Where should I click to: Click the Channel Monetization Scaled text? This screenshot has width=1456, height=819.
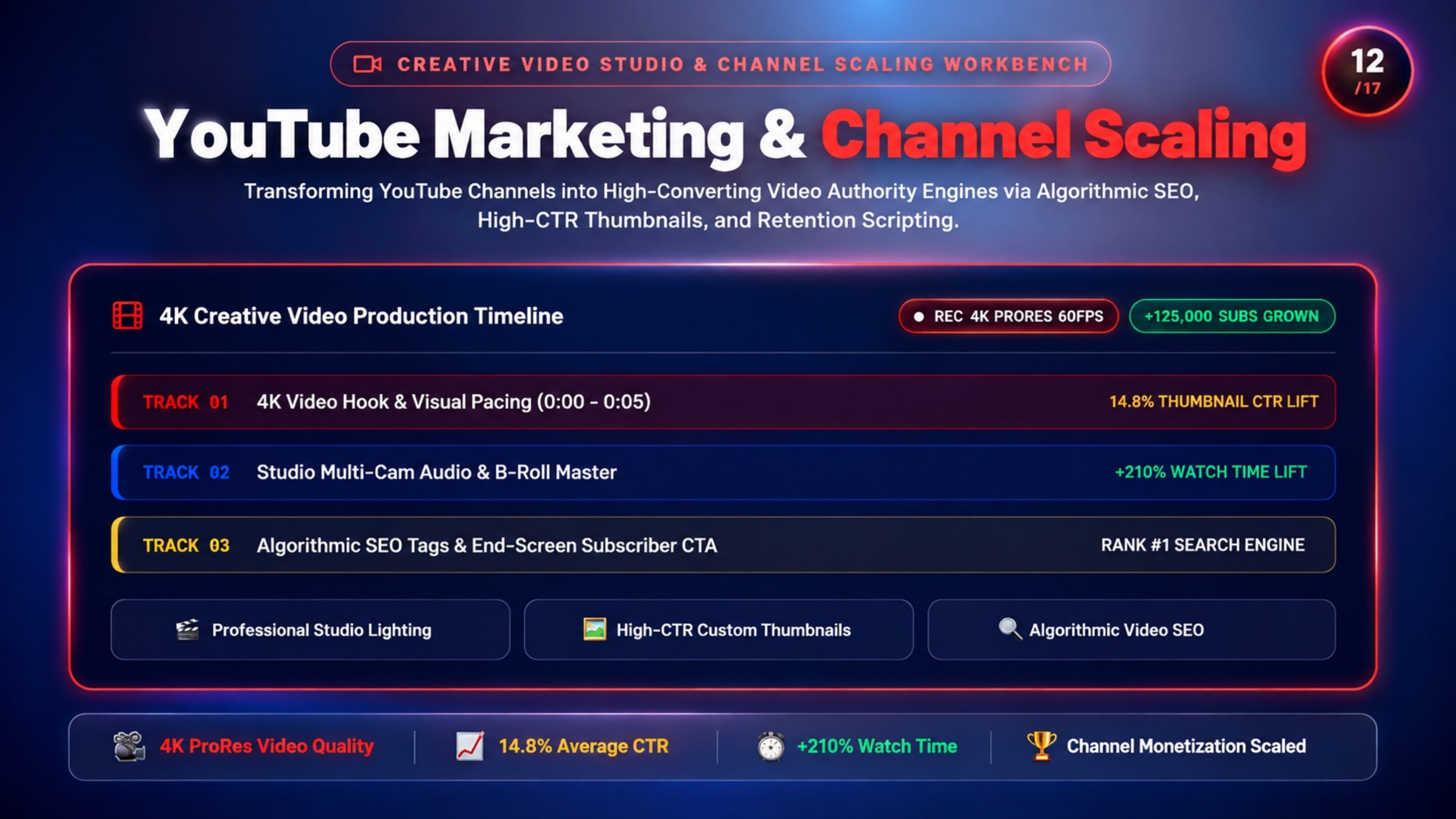[1187, 746]
